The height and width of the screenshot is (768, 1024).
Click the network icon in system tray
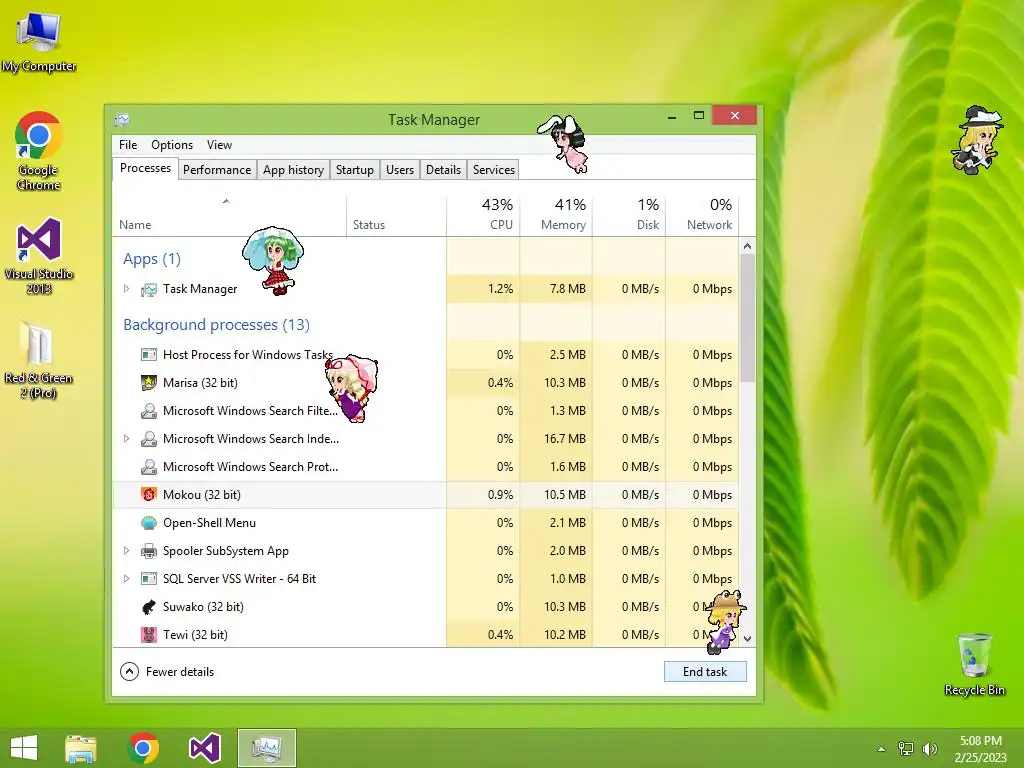point(906,748)
